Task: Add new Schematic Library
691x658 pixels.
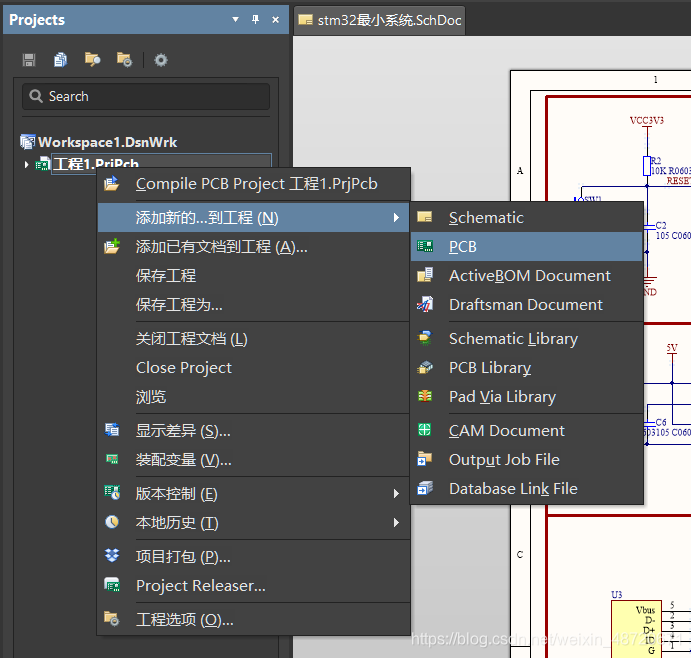Action: [527, 339]
